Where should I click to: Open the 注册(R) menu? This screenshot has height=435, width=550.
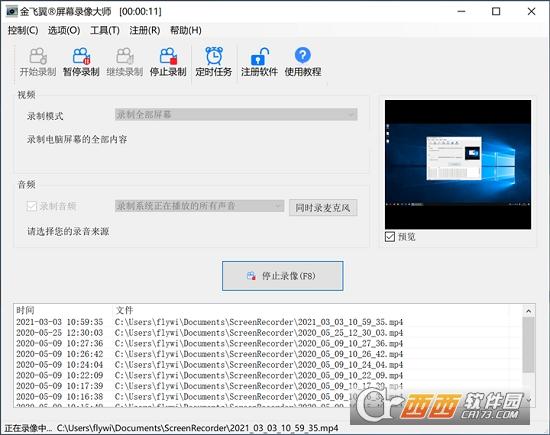pos(145,31)
